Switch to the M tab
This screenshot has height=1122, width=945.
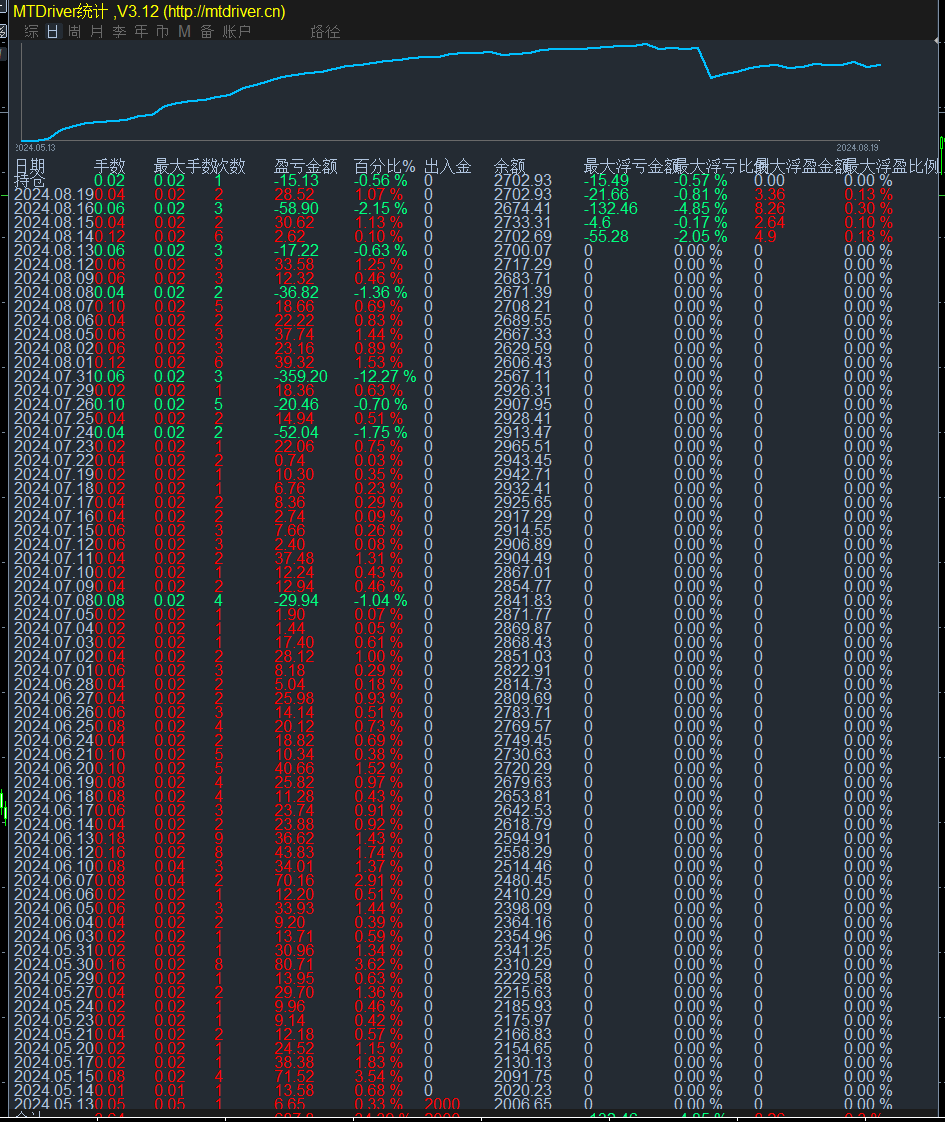pos(185,31)
